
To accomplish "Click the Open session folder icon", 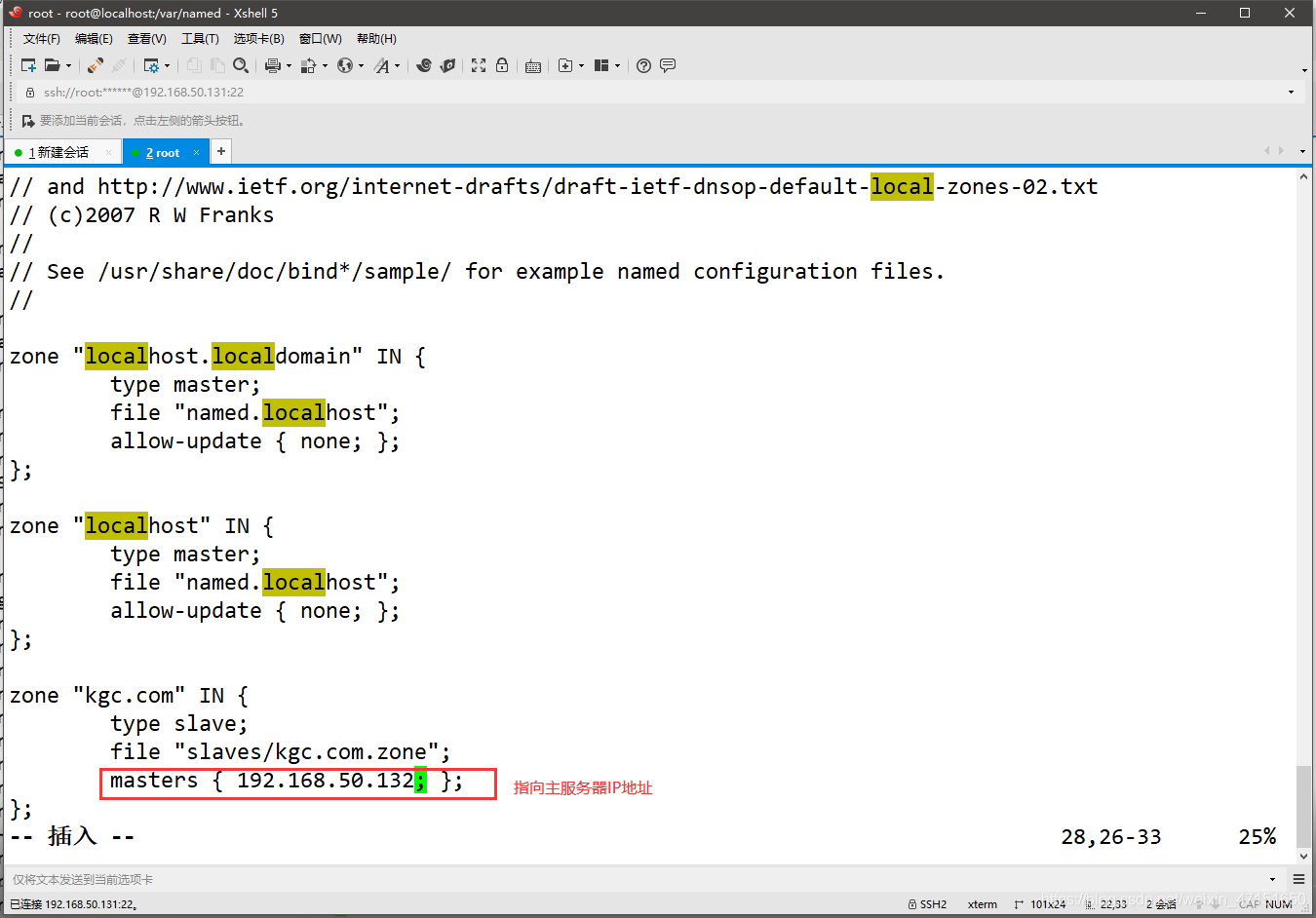I will click(52, 65).
